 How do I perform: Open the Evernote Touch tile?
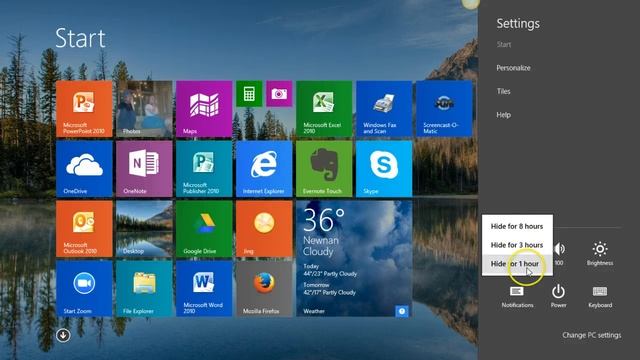coord(324,169)
